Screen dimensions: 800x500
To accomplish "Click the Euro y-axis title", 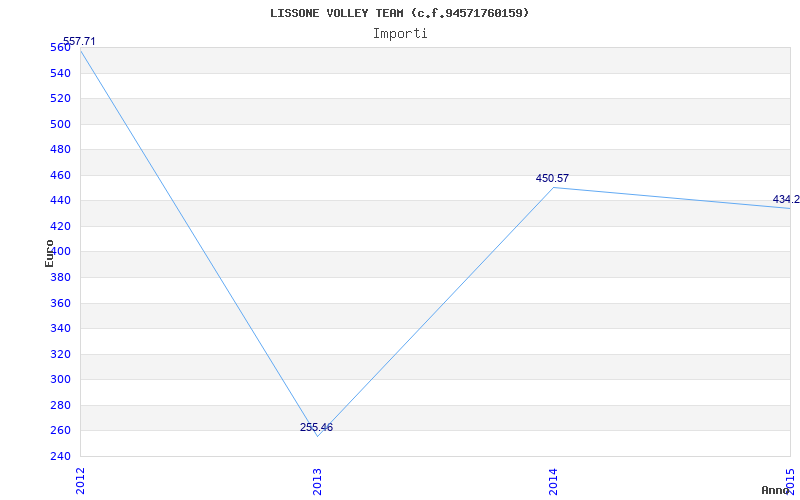I will click(x=49, y=253).
